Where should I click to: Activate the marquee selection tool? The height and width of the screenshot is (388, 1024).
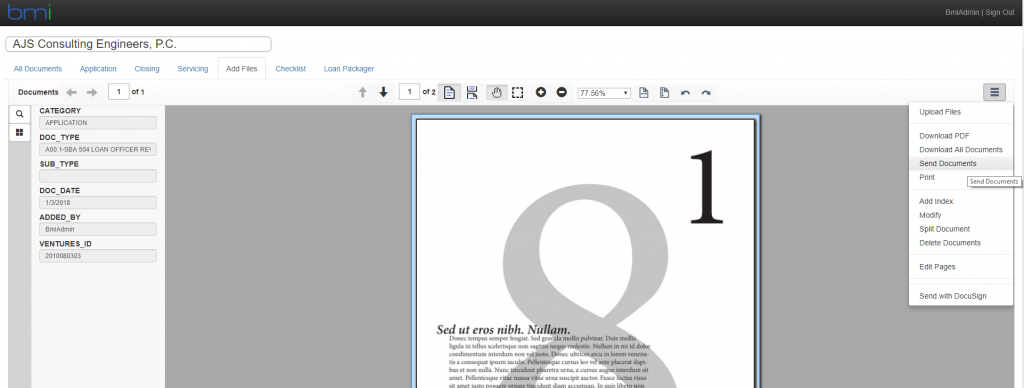pos(517,93)
